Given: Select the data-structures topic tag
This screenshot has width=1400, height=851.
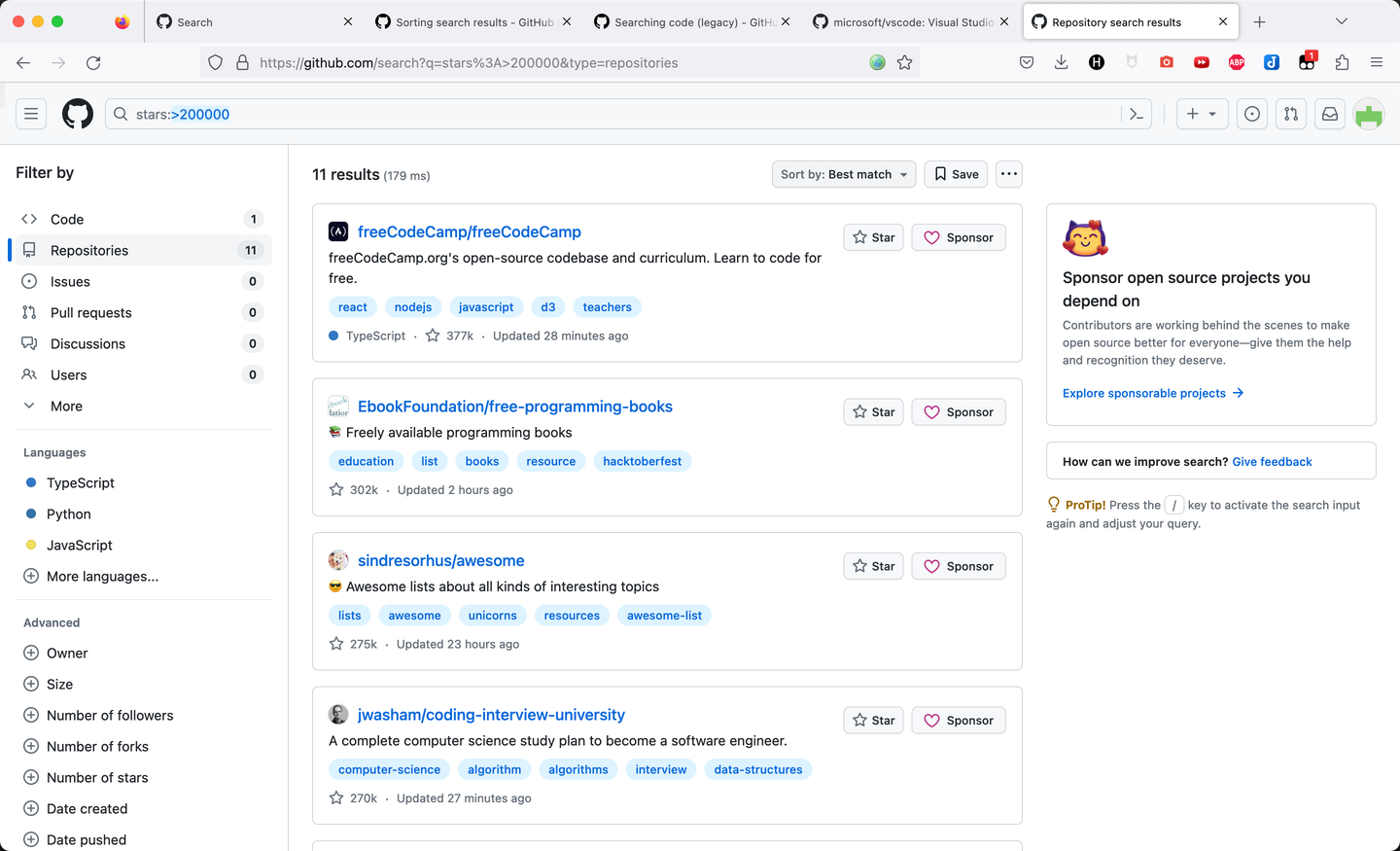Looking at the screenshot, I should coord(758,769).
